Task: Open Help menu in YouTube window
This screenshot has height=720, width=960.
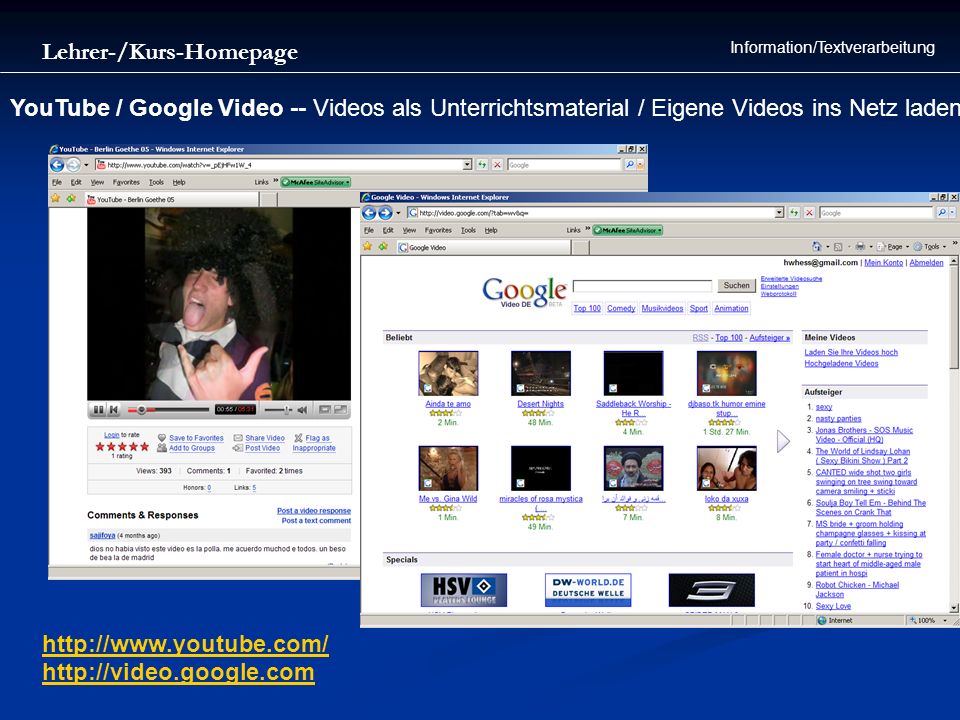Action: pyautogui.click(x=178, y=182)
